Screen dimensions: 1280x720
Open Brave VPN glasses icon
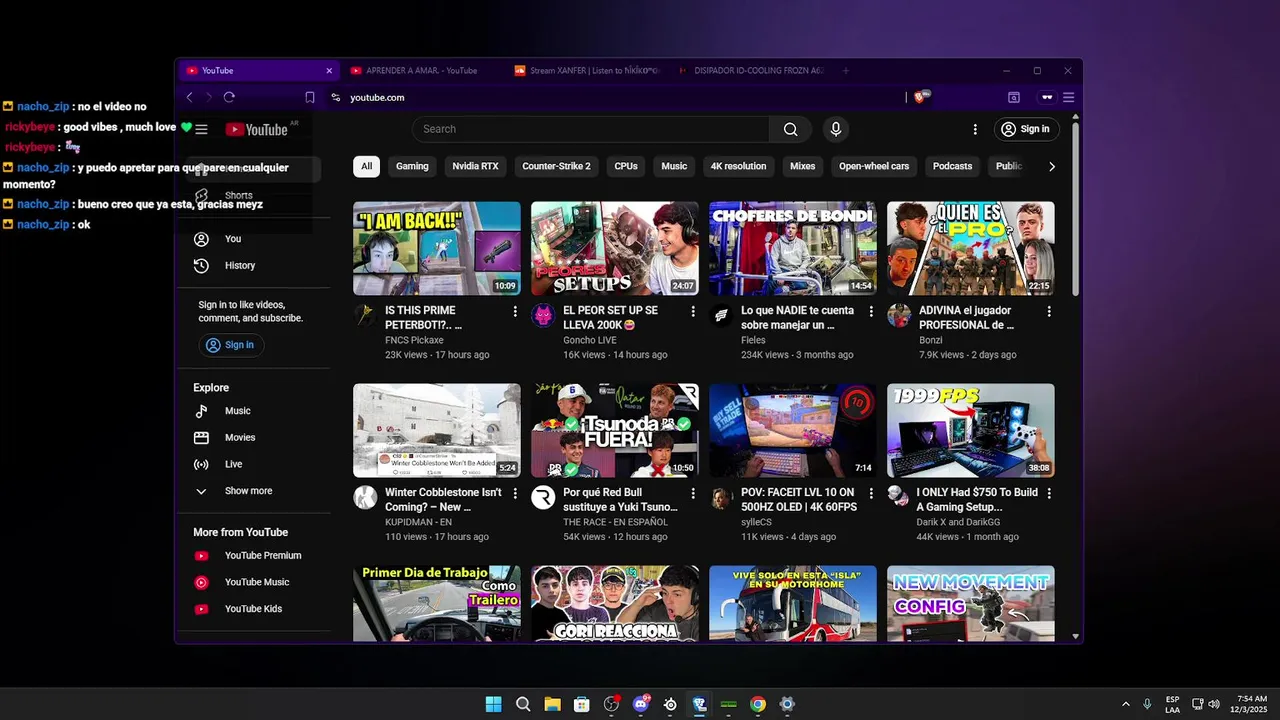click(x=1047, y=97)
